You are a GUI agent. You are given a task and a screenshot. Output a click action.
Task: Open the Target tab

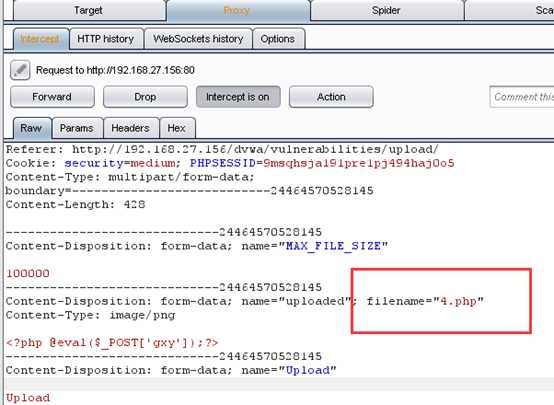point(89,11)
